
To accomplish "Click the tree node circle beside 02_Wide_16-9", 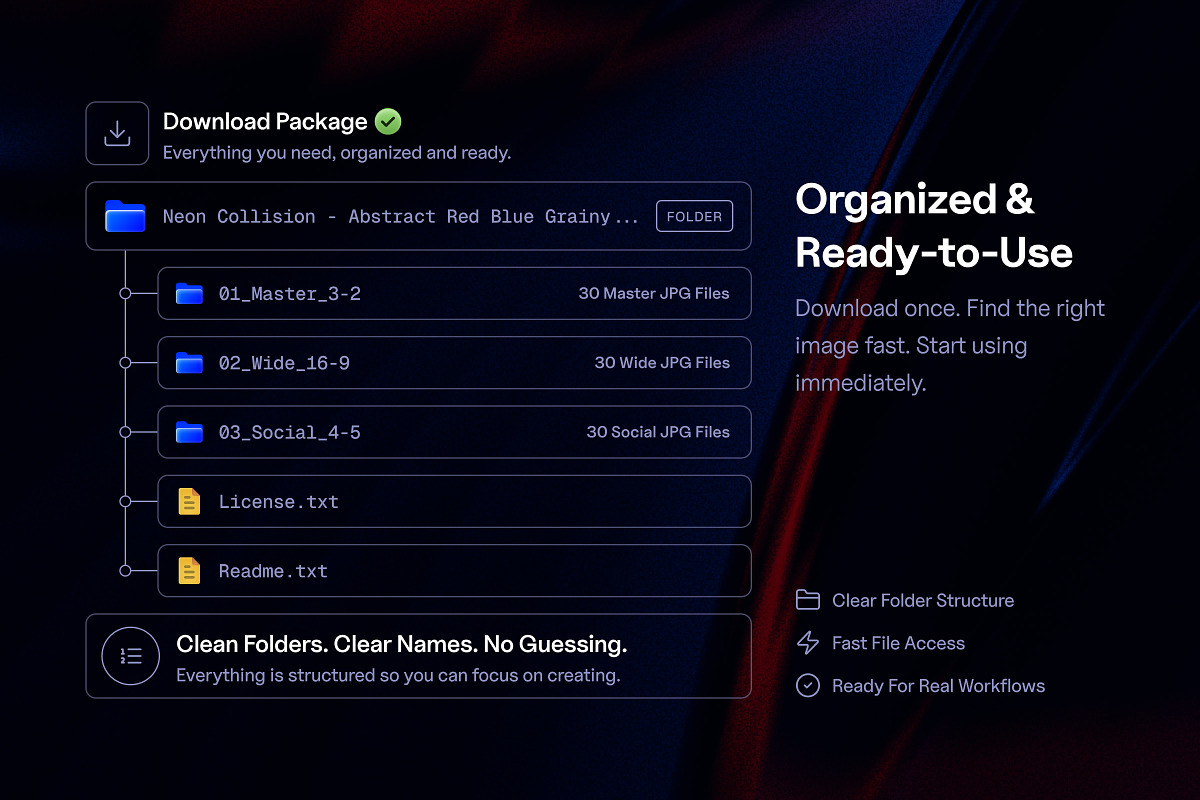I will tap(125, 362).
